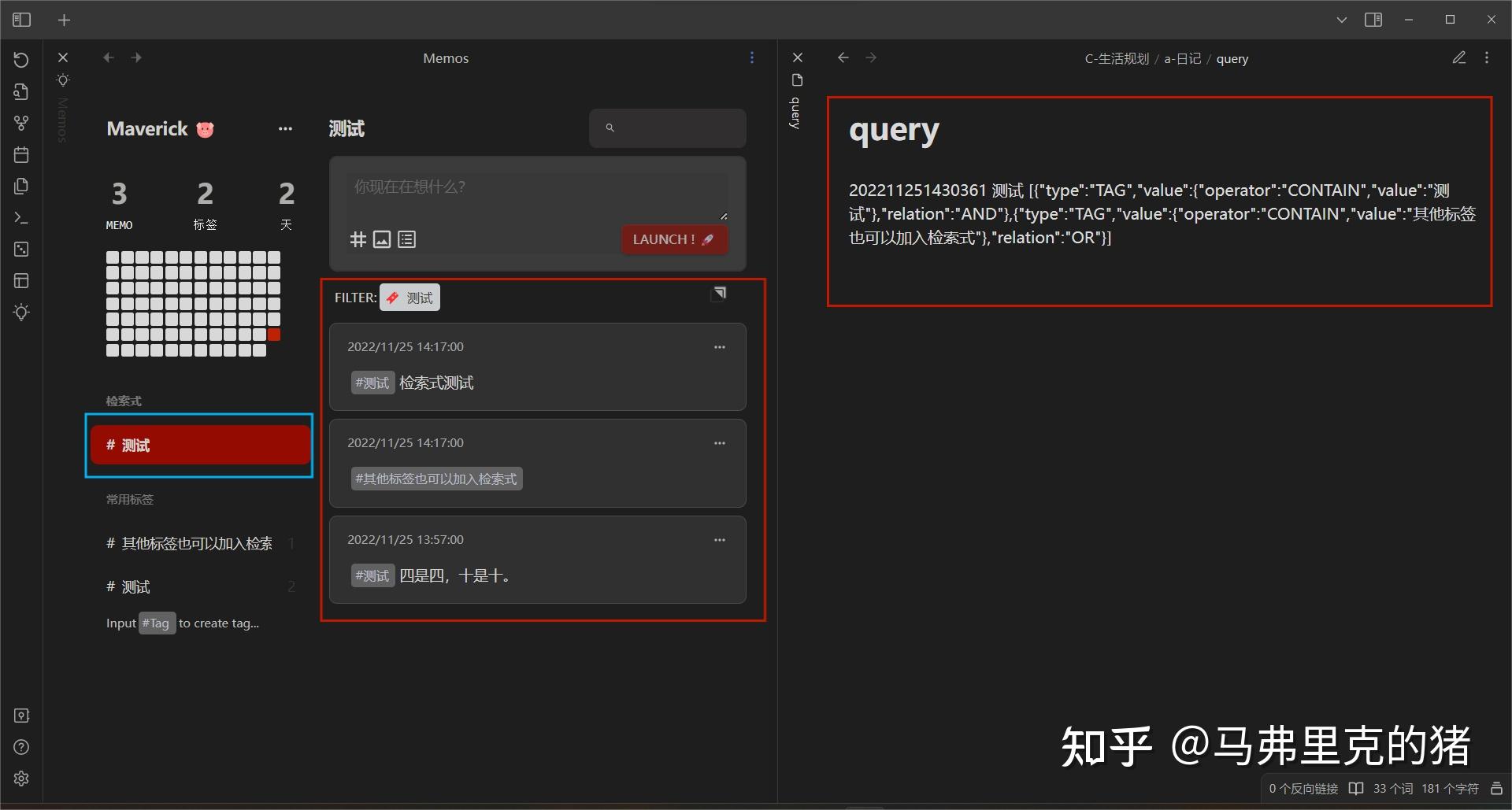This screenshot has height=810, width=1512.
Task: Click the edit pencil icon on query note
Action: [x=1459, y=57]
